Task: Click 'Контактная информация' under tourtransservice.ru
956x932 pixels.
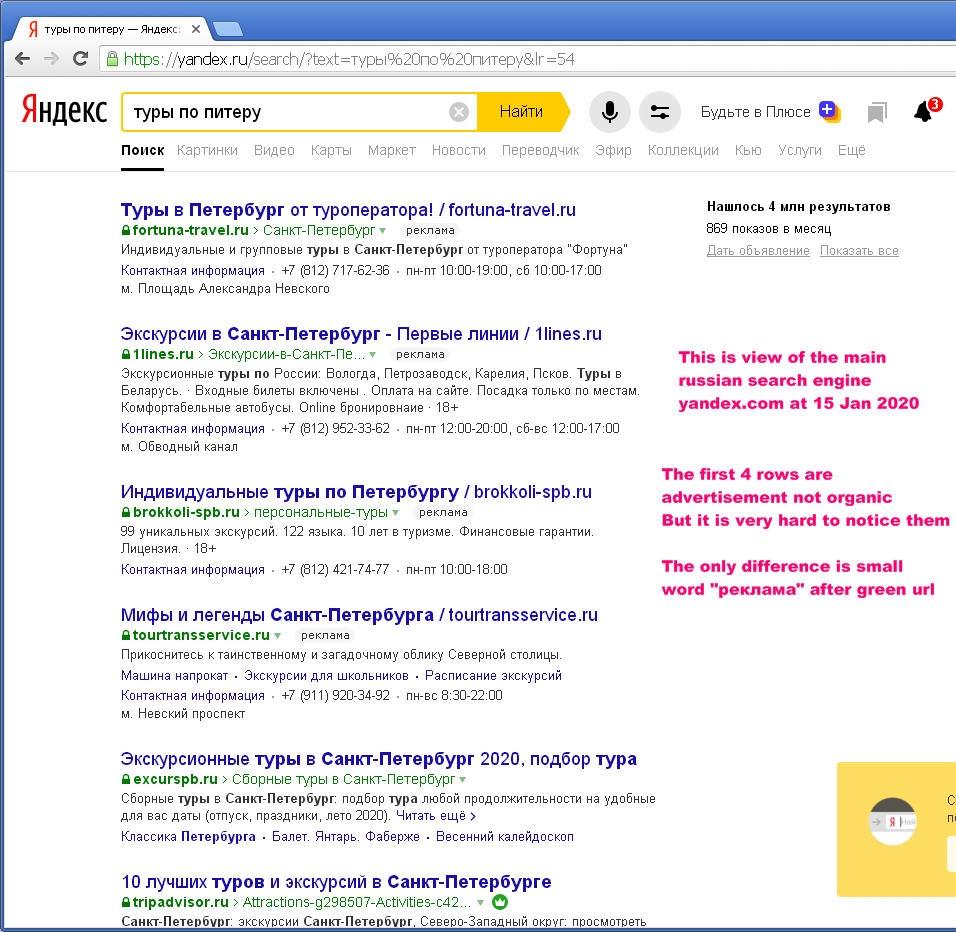Action: 193,695
